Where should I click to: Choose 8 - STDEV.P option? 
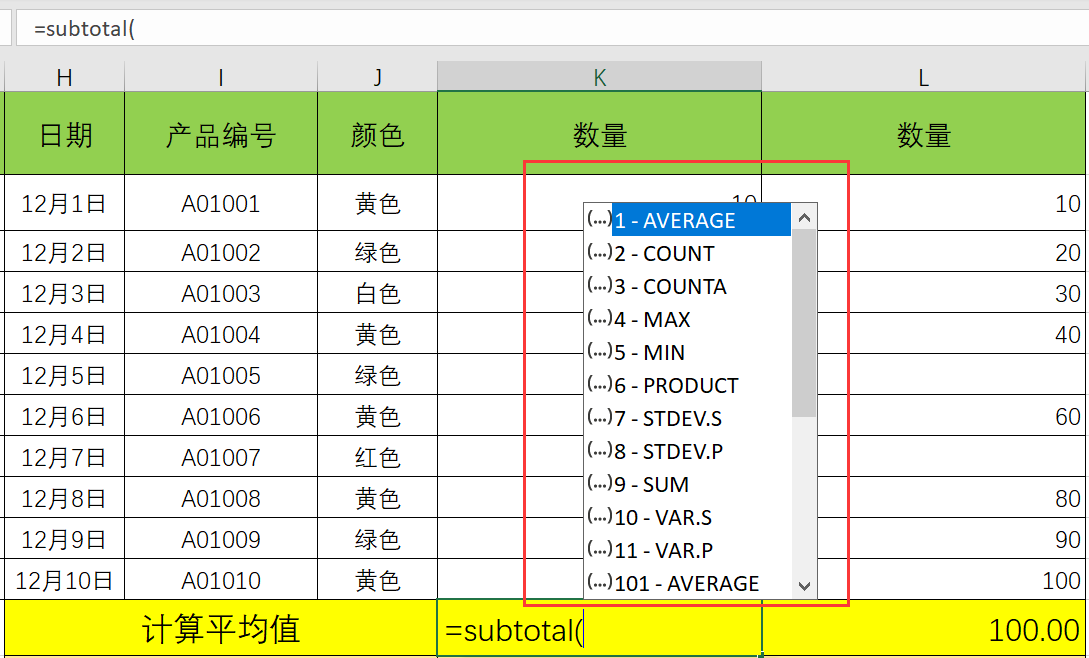688,452
